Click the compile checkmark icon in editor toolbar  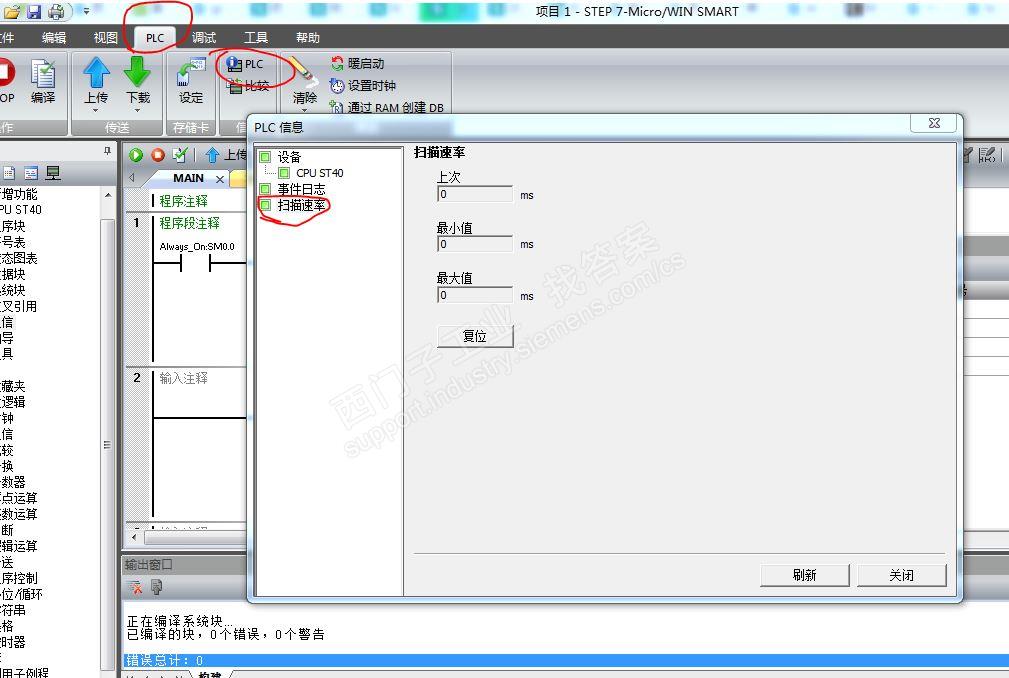pyautogui.click(x=180, y=155)
